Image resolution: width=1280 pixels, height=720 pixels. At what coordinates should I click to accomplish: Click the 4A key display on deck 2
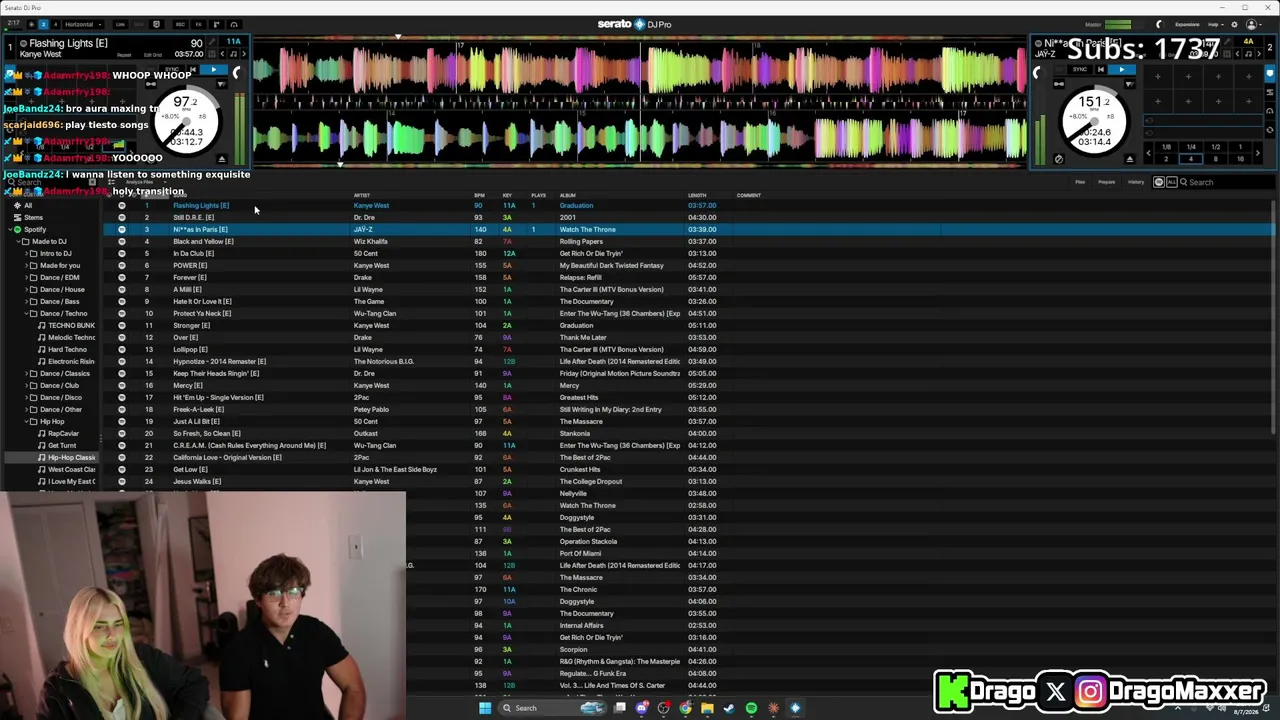pyautogui.click(x=1249, y=41)
